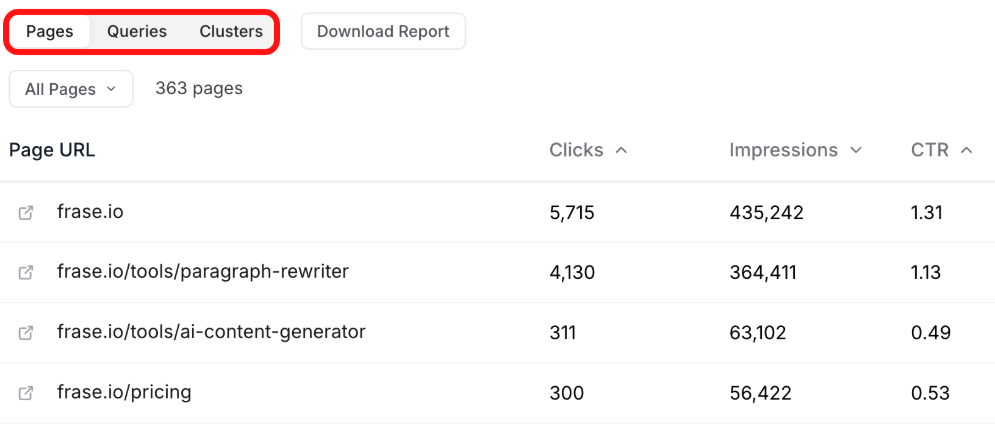Screen dimensions: 995x441
Task: Open external link icon for frase.io
Action: [27, 213]
